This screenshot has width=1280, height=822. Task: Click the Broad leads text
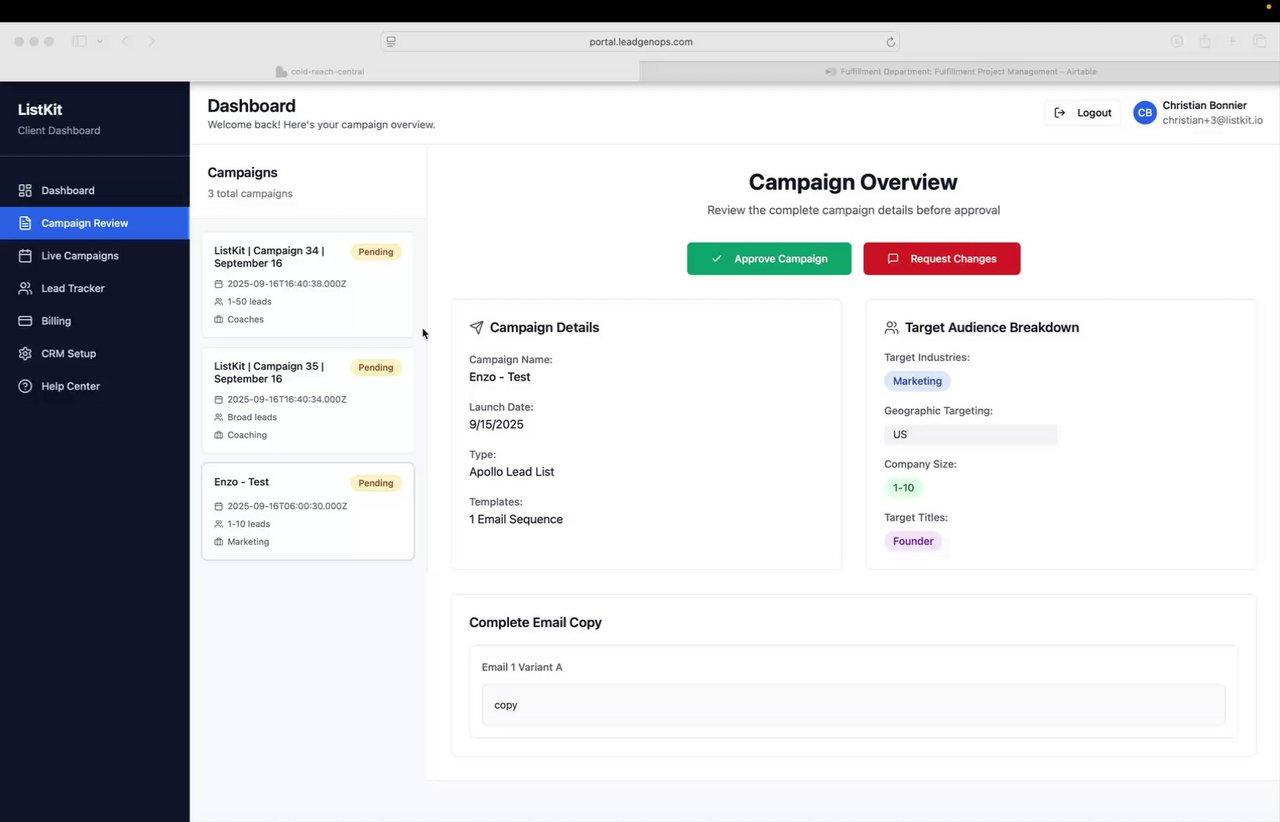tap(252, 417)
